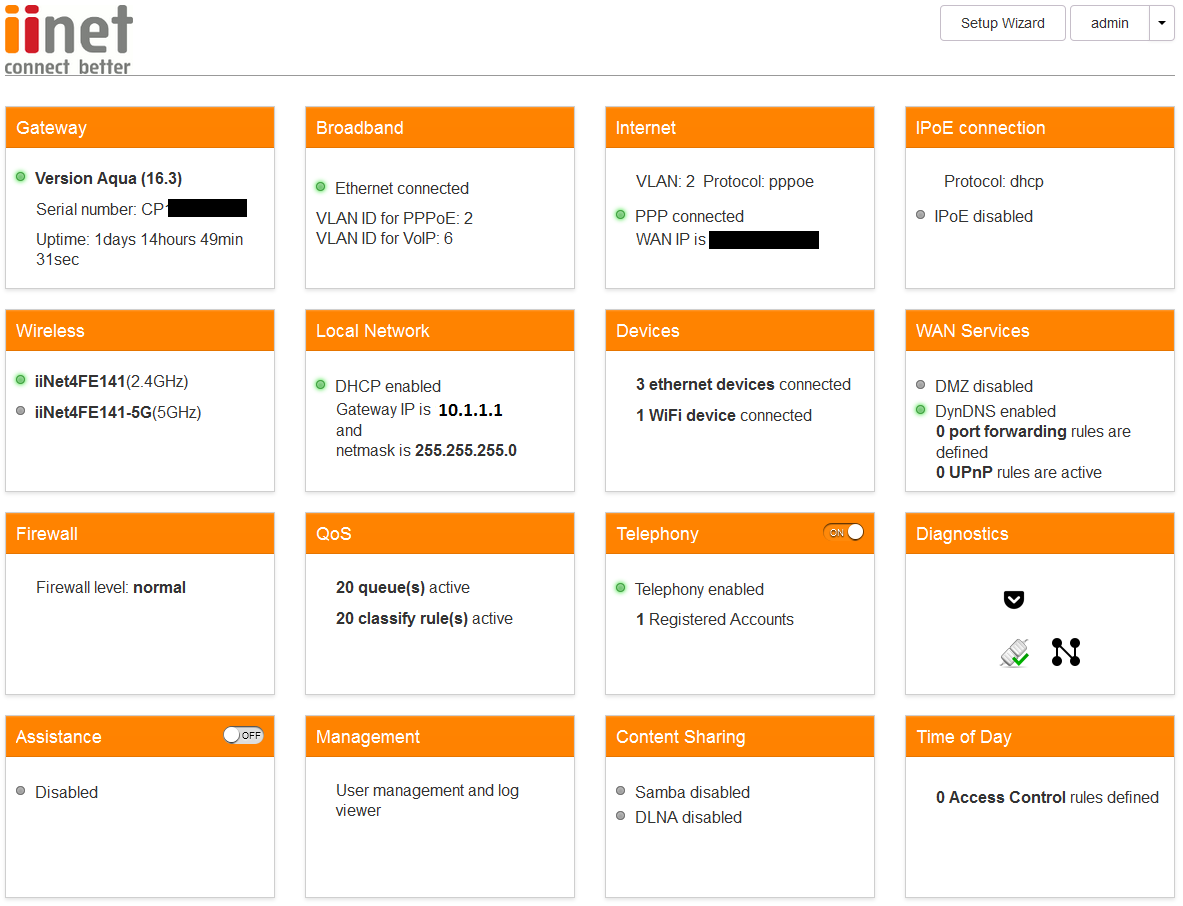
Task: Open the Firewall card header
Action: pos(140,533)
